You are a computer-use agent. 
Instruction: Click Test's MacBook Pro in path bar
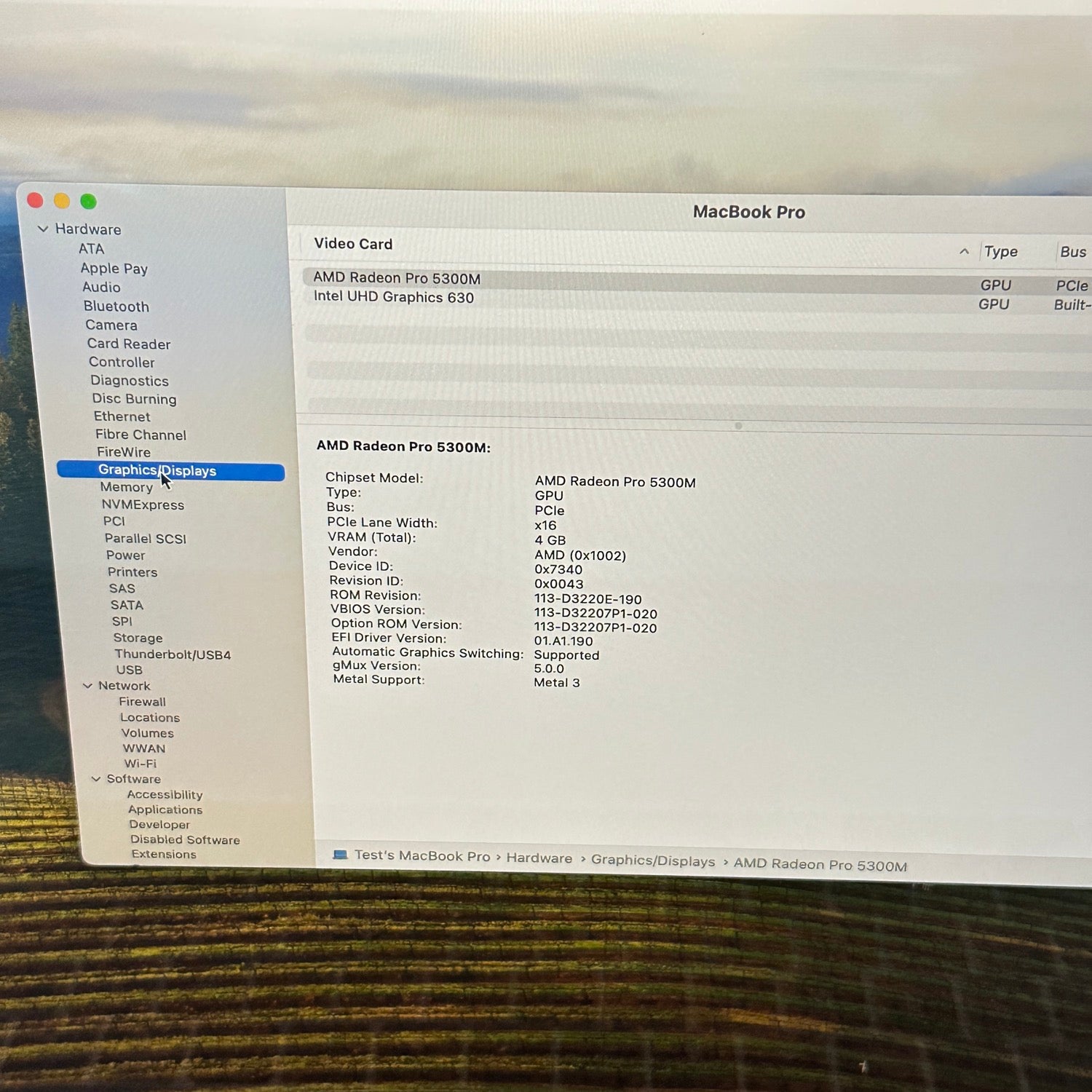pos(422,856)
